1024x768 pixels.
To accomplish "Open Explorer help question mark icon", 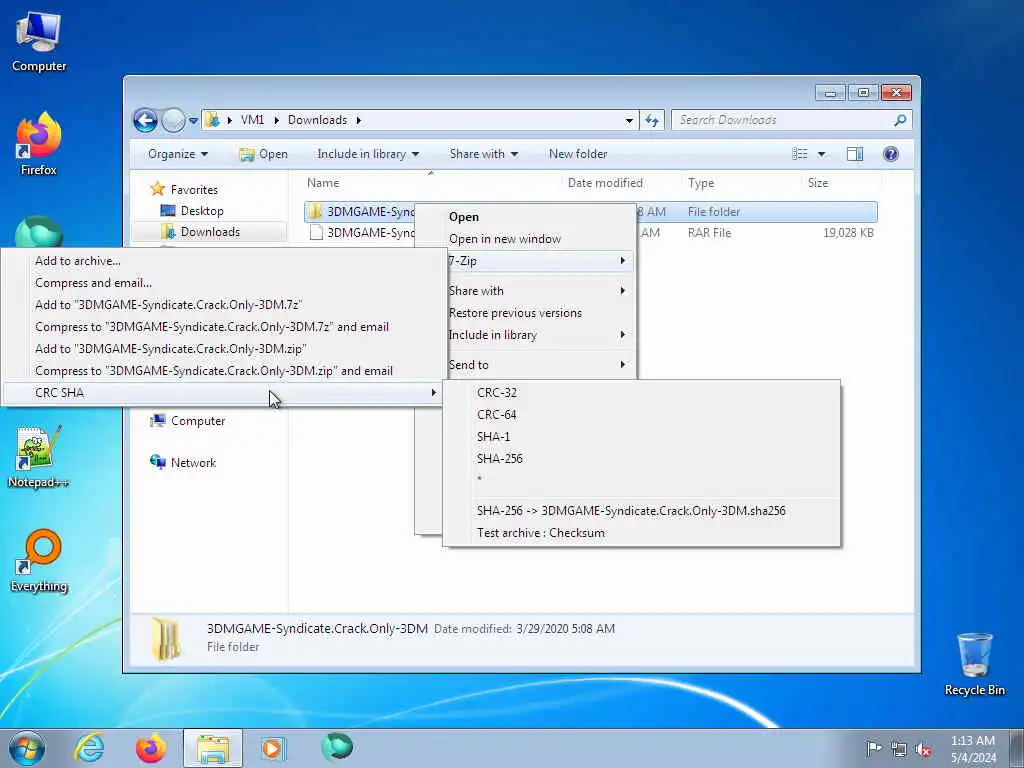I will [x=890, y=154].
